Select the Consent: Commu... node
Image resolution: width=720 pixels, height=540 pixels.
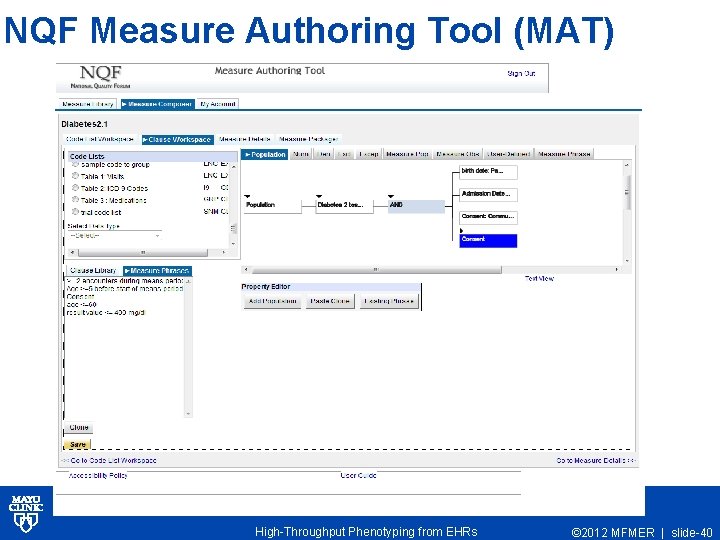pyautogui.click(x=488, y=217)
